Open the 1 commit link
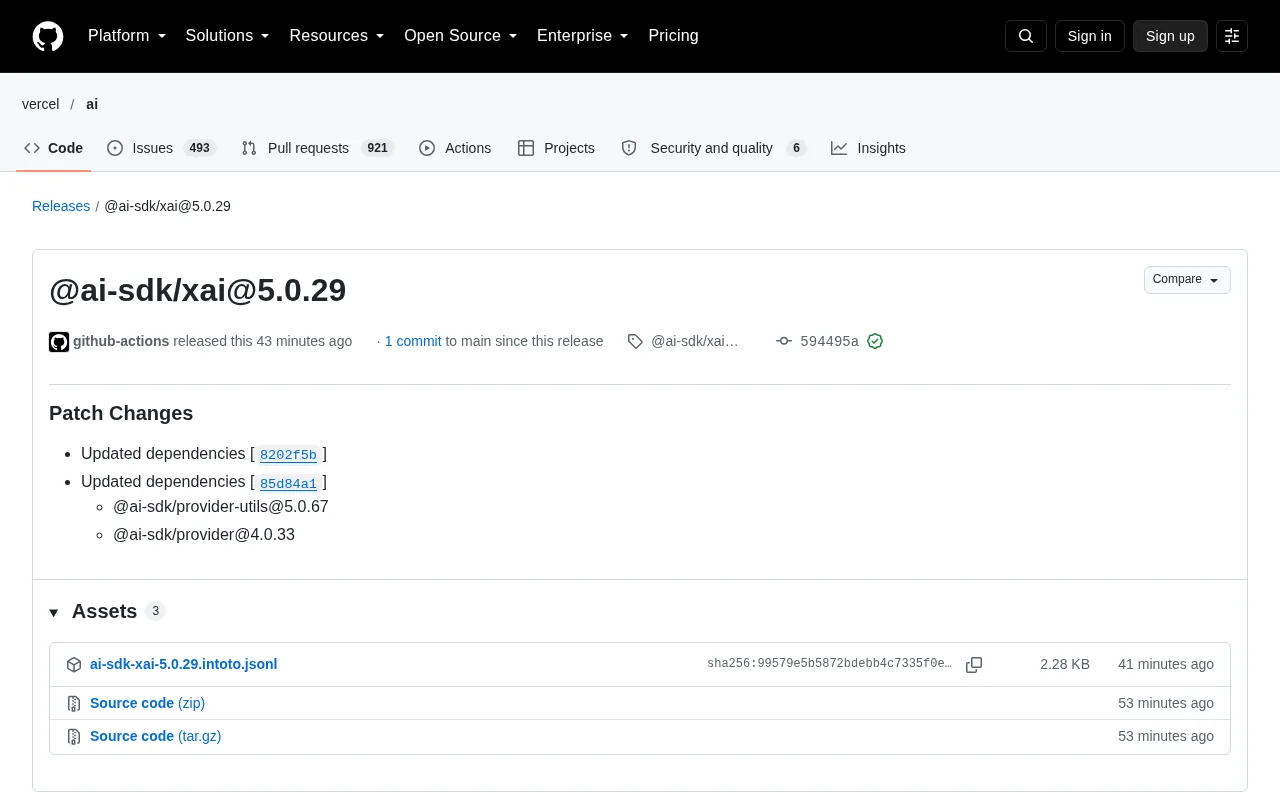 coord(413,341)
